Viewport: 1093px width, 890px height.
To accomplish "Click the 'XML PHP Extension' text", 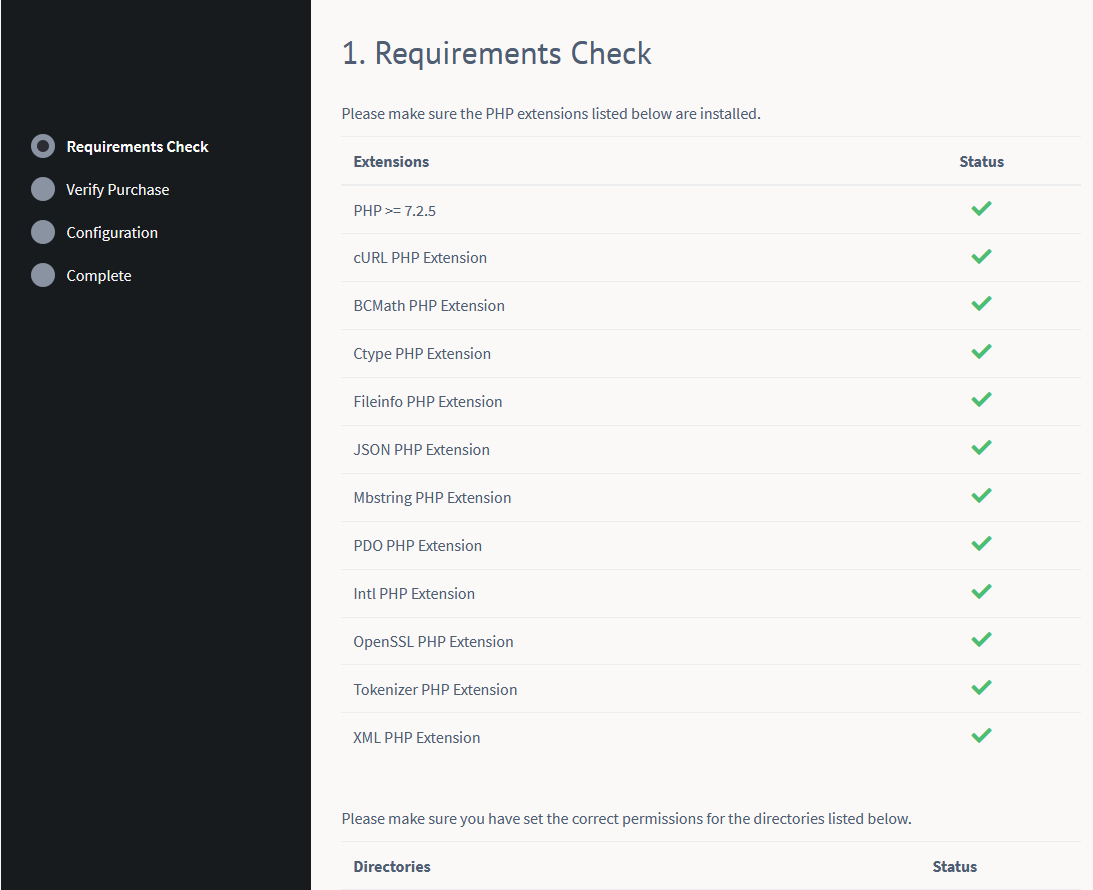I will (417, 738).
